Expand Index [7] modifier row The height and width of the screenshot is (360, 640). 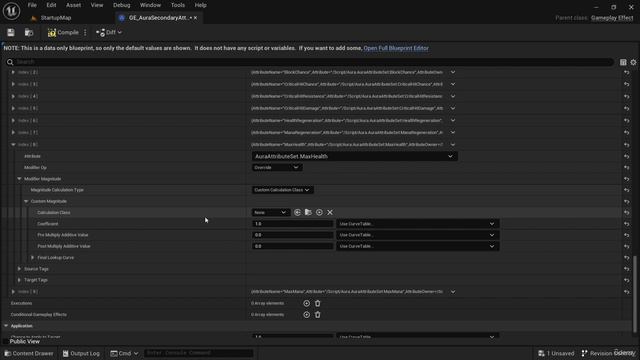pyautogui.click(x=13, y=132)
